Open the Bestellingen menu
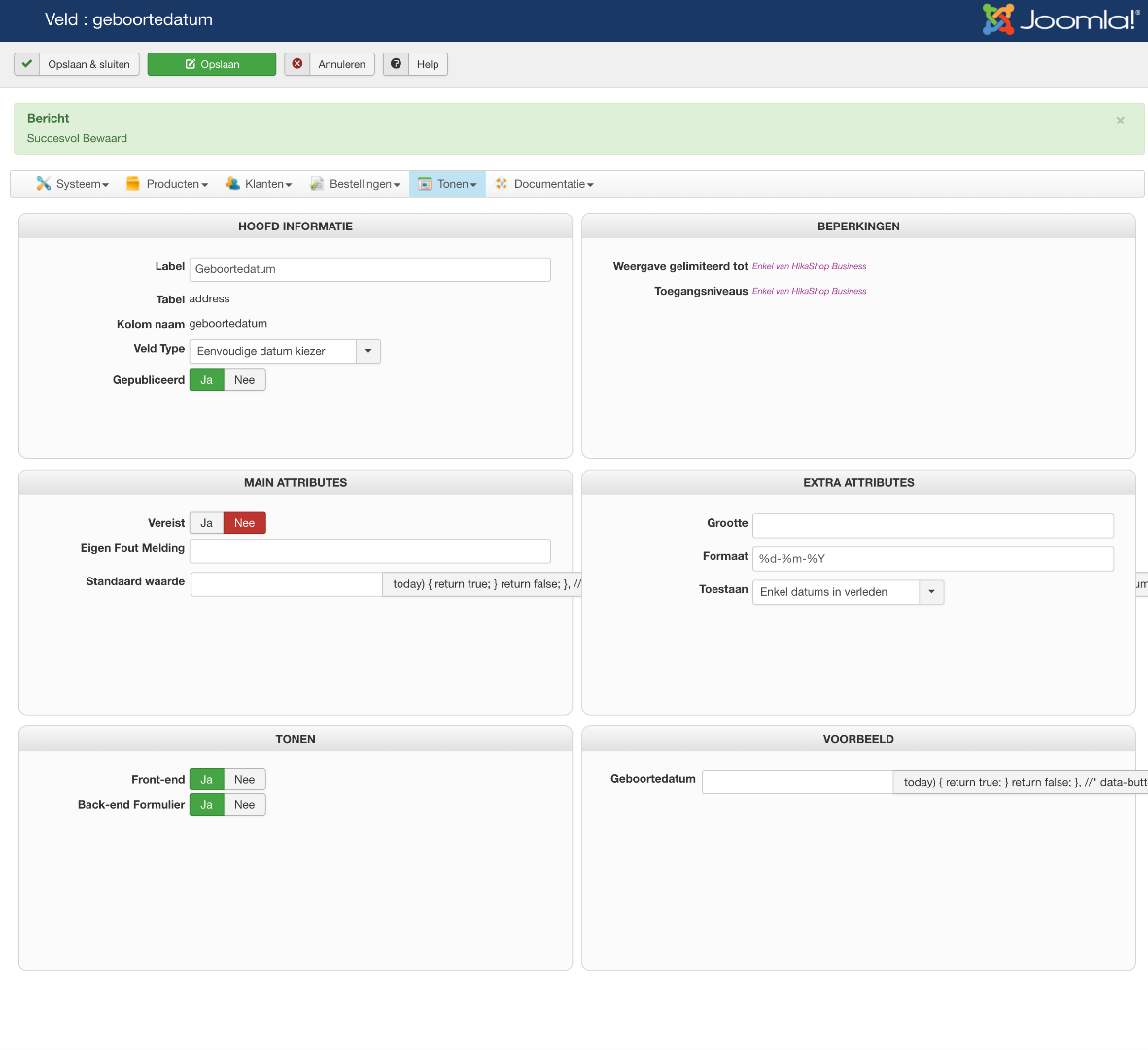Image resolution: width=1148 pixels, height=1050 pixels. pos(355,184)
